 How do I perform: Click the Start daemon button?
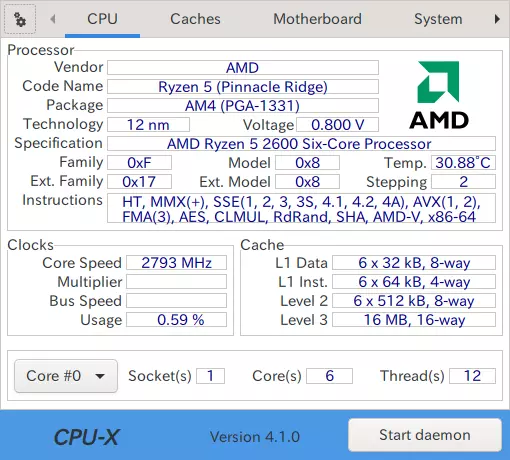(x=425, y=435)
